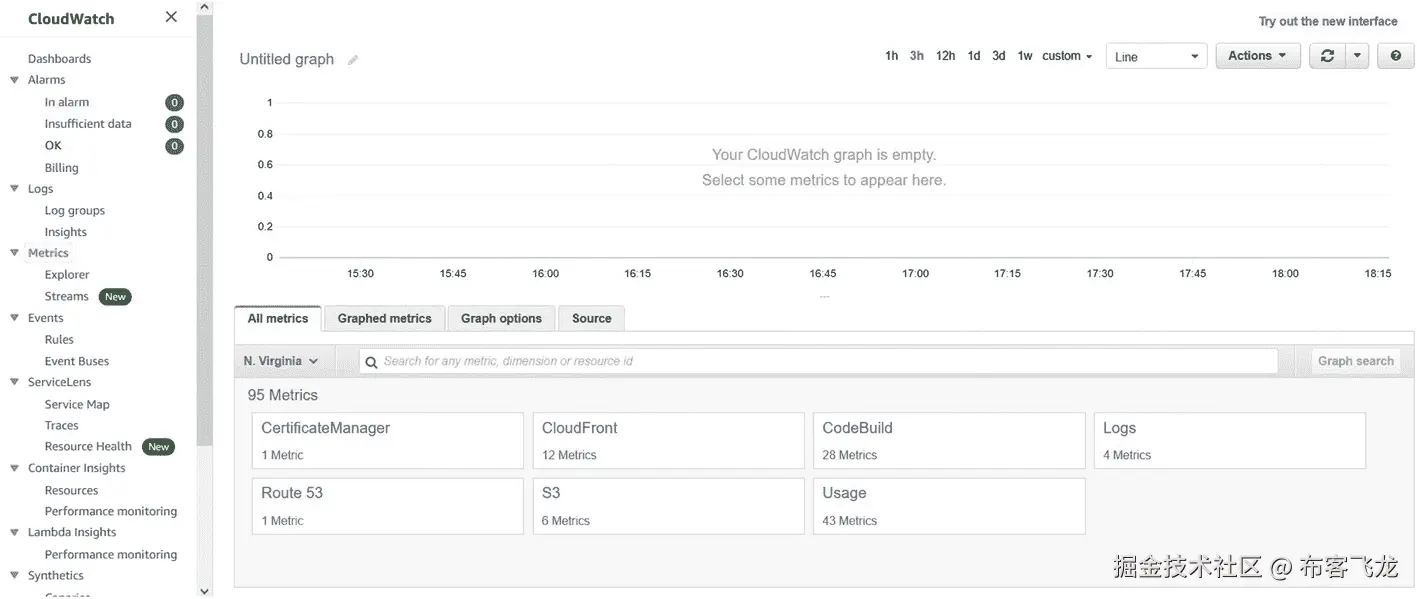Open the Line graph type dropdown
The height and width of the screenshot is (599, 1417).
tap(1156, 57)
